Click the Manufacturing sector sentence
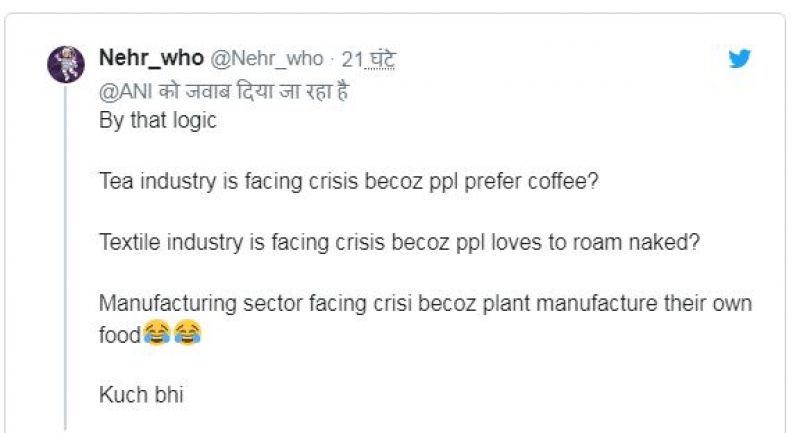This screenshot has width=800, height=433. tap(425, 304)
